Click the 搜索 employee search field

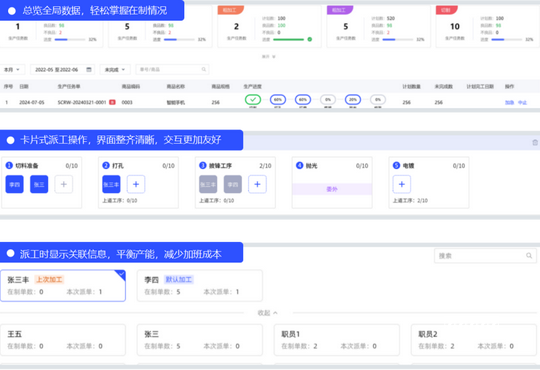tap(485, 256)
